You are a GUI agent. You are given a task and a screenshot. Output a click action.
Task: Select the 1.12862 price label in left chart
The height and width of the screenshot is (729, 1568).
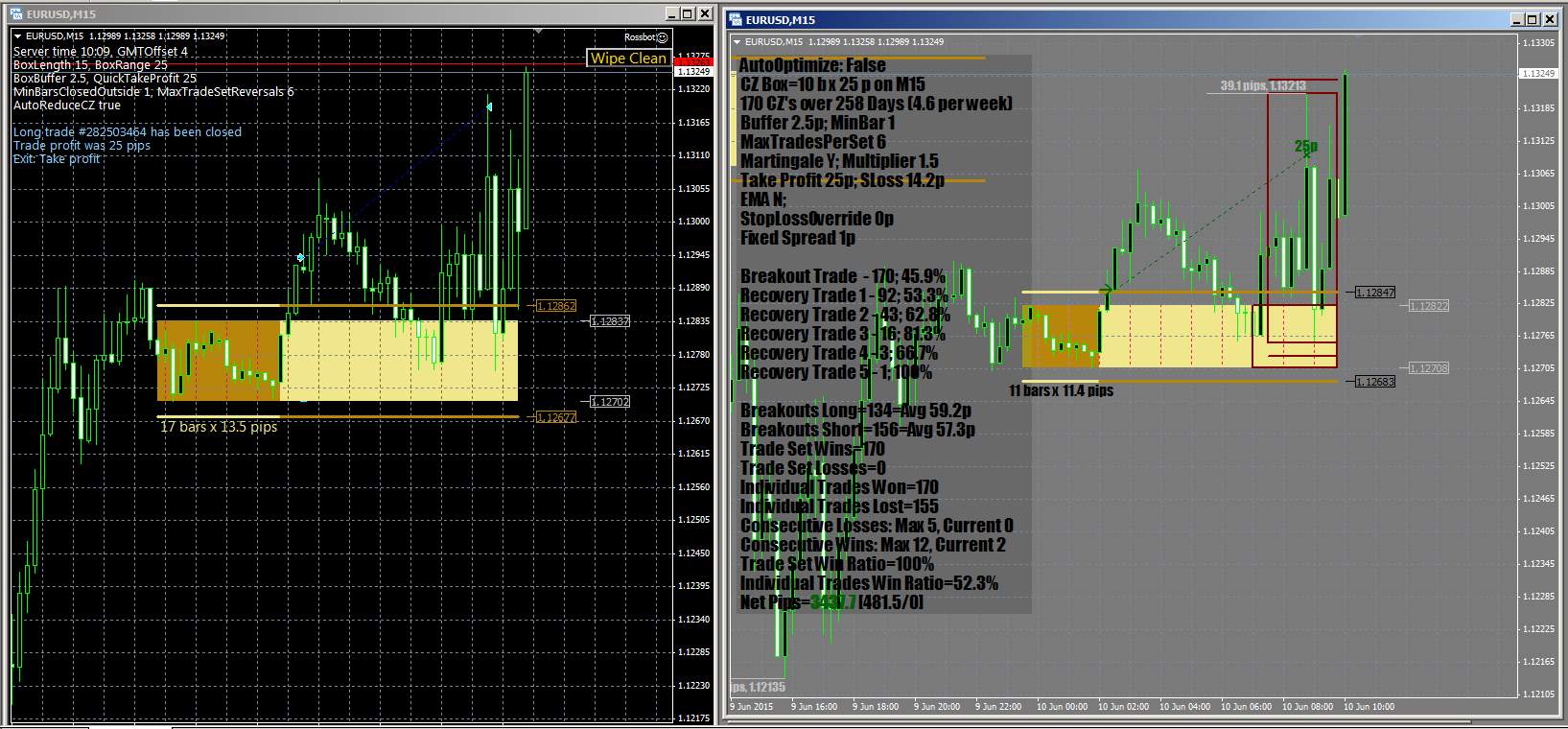click(x=556, y=306)
